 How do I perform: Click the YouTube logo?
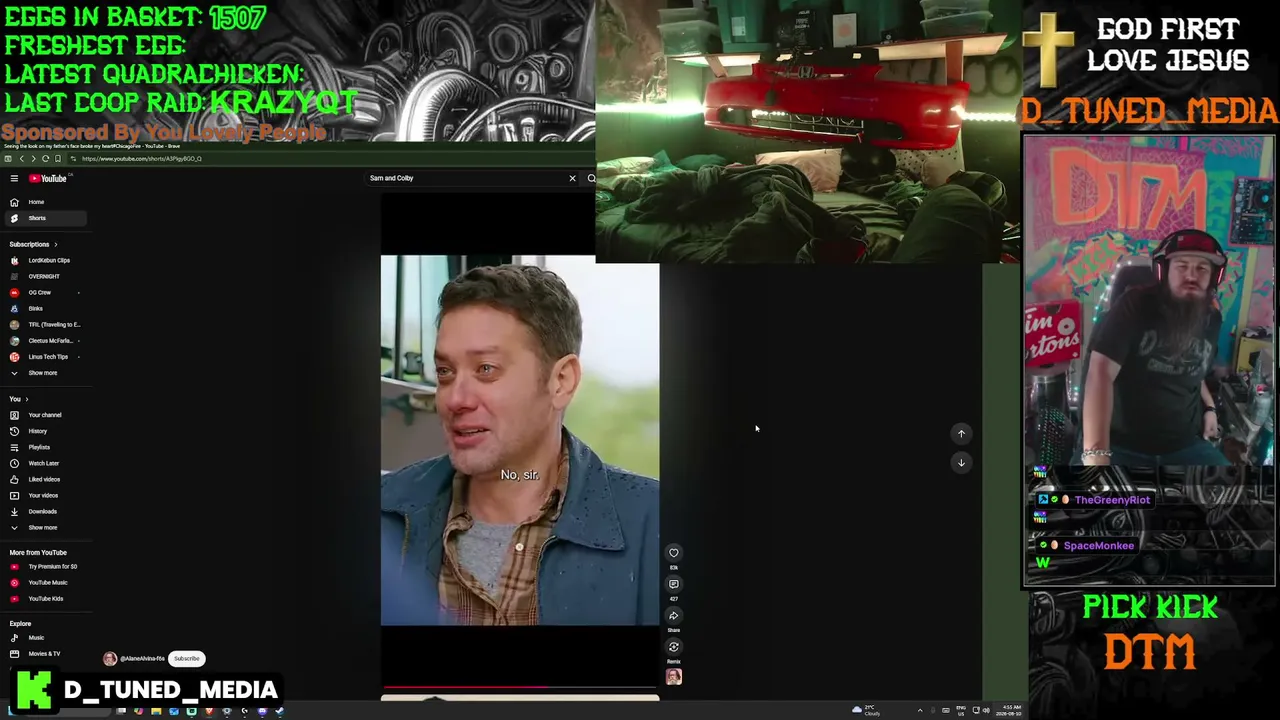click(x=47, y=178)
